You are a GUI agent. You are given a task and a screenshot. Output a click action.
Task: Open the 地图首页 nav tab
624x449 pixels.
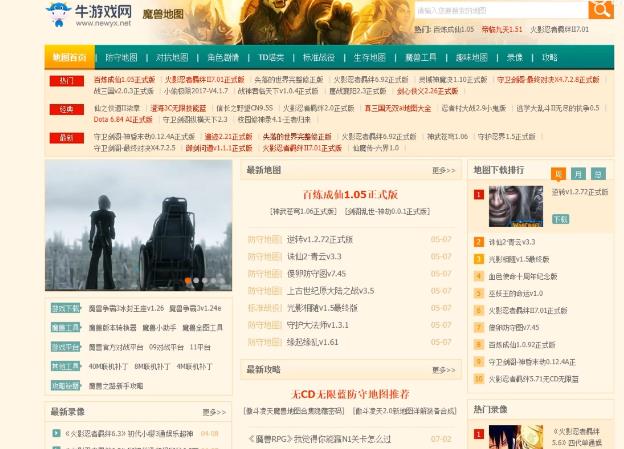(70, 57)
